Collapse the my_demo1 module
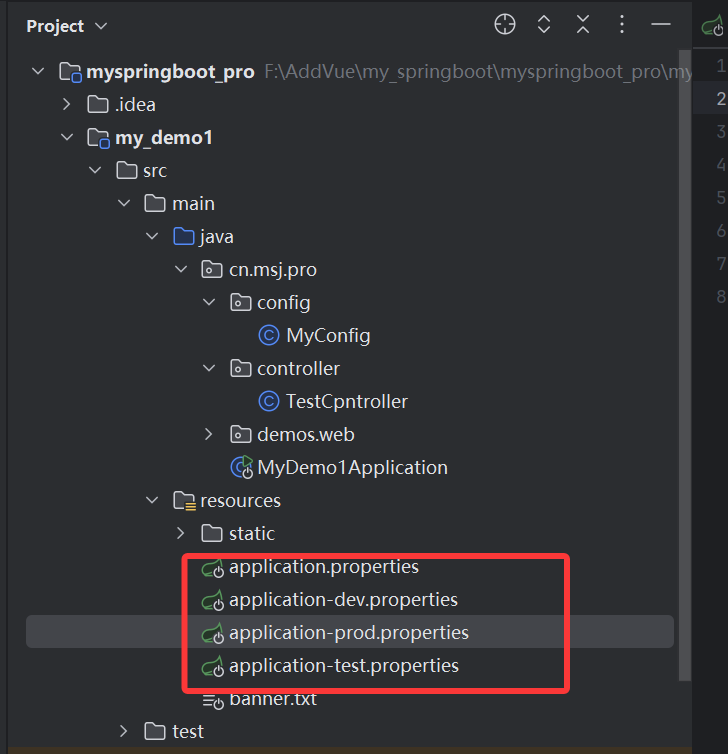728x754 pixels. pyautogui.click(x=66, y=137)
